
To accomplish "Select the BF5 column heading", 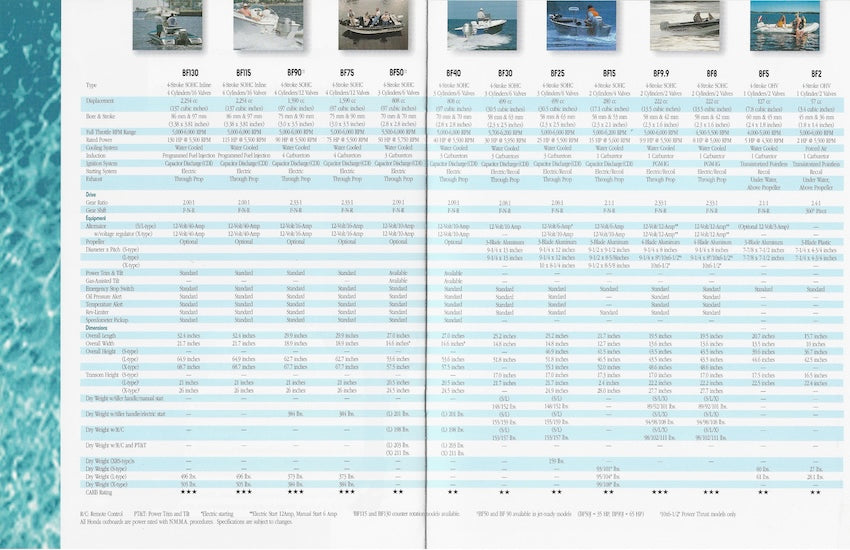I will (763, 73).
